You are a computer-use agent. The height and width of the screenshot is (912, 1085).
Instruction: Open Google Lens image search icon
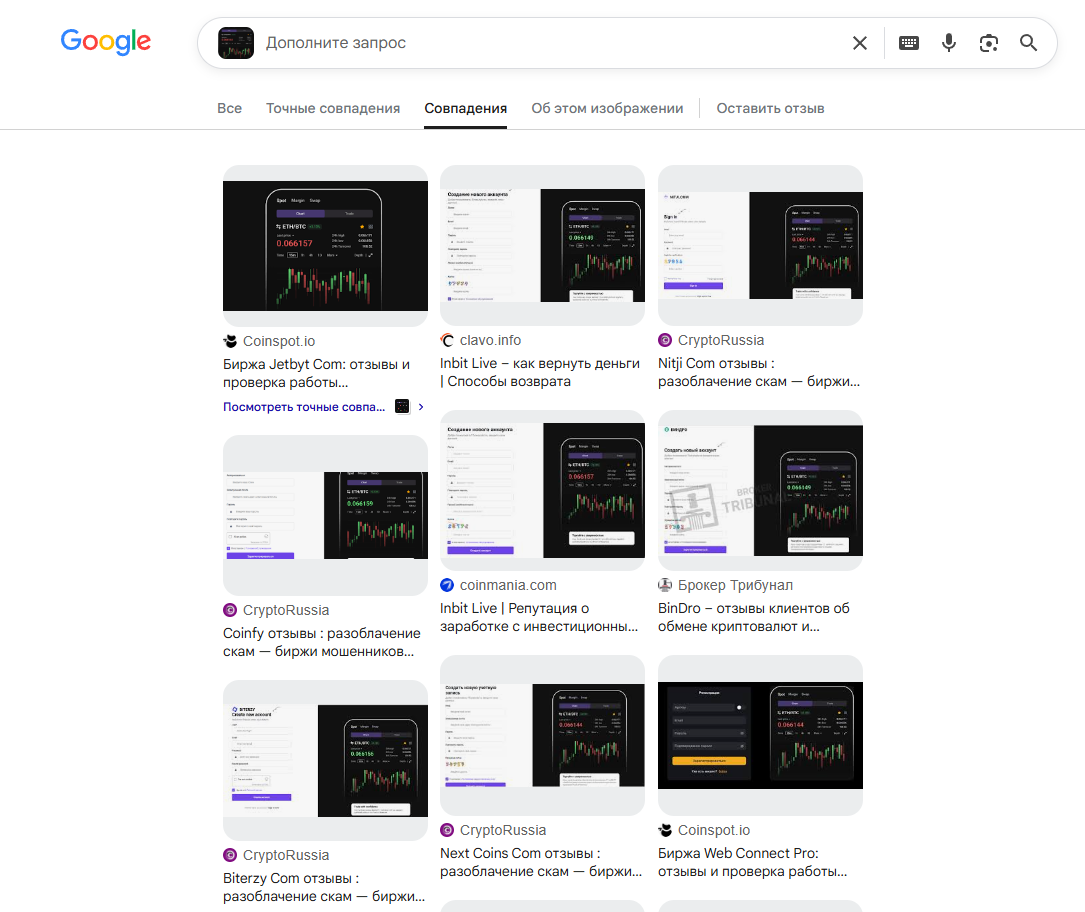point(989,43)
